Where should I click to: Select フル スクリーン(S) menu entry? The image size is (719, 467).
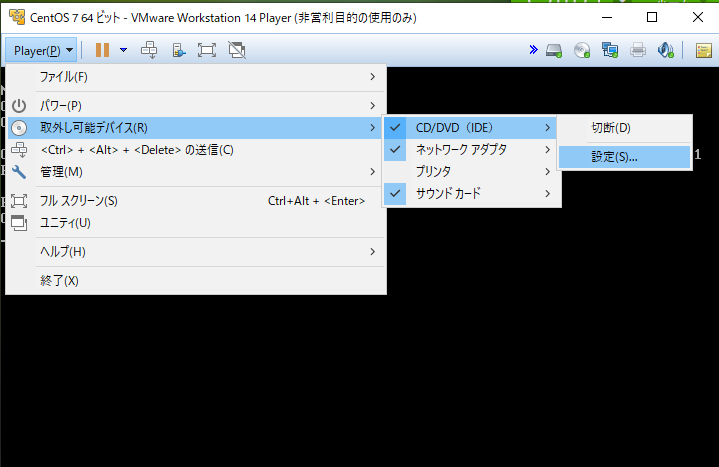(196, 201)
